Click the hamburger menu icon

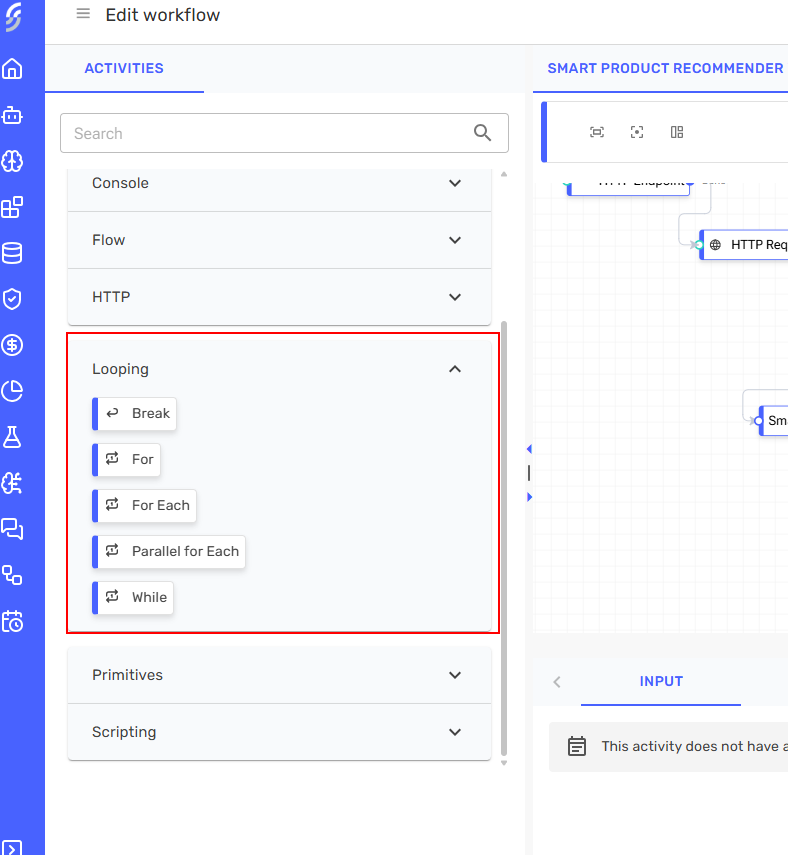[83, 14]
